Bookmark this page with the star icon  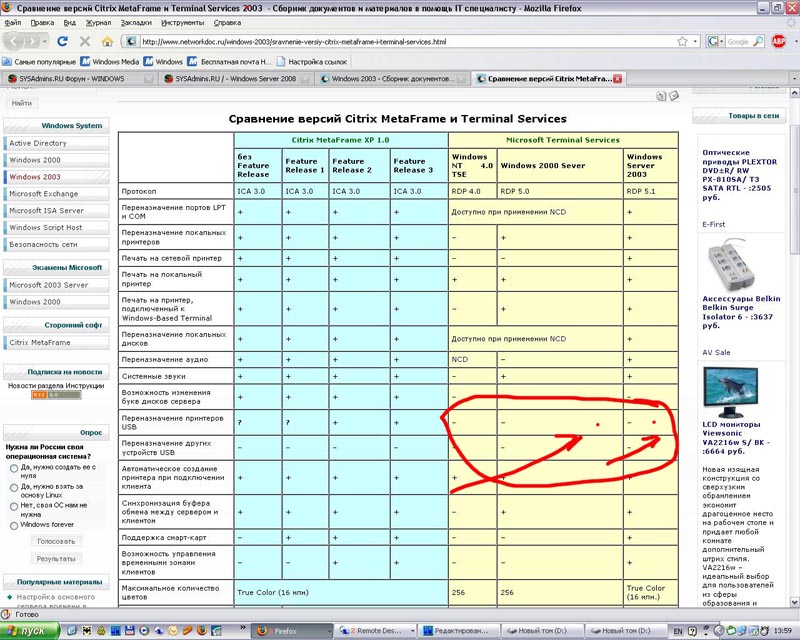tap(682, 41)
